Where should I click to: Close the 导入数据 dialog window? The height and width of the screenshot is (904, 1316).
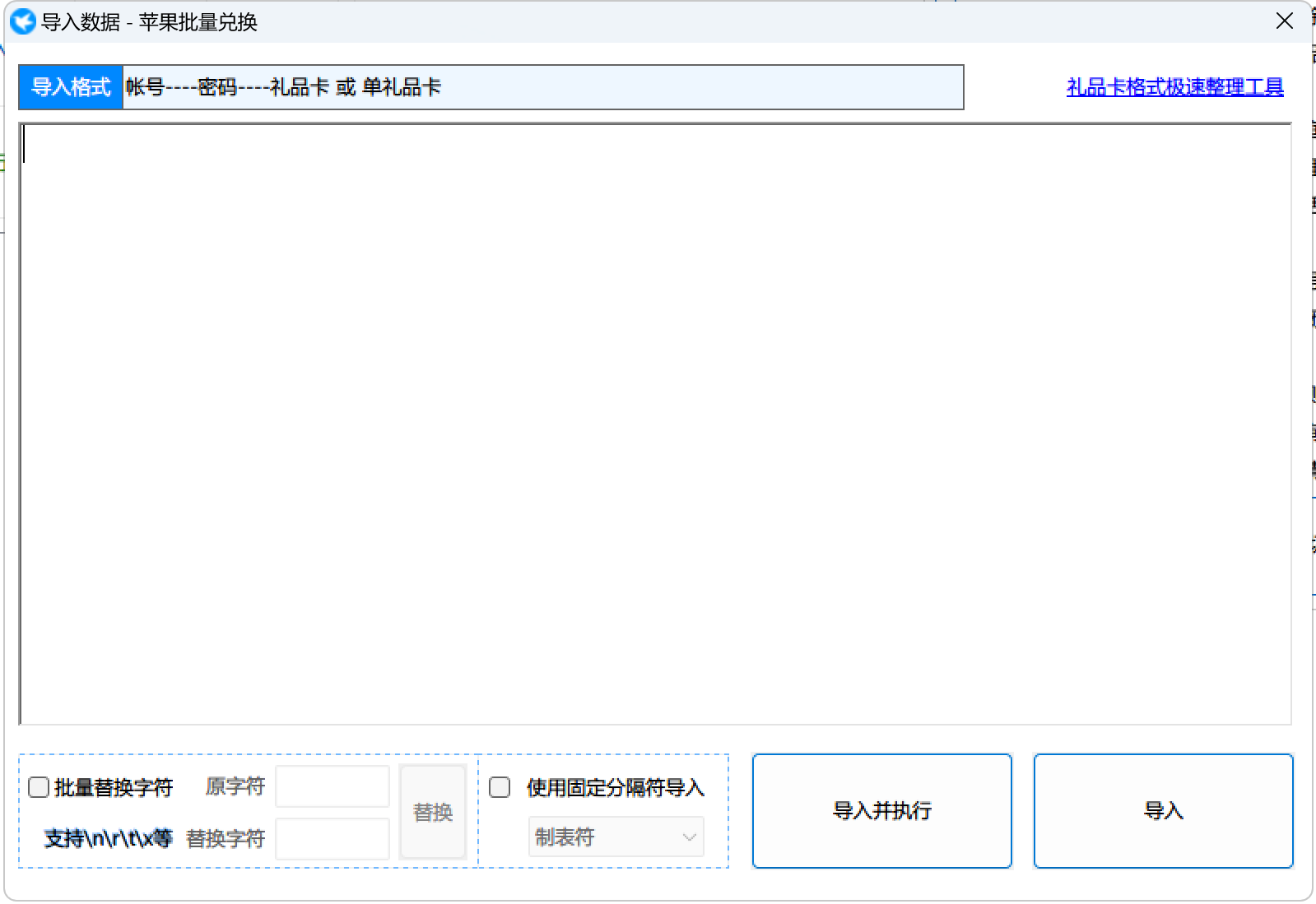pyautogui.click(x=1284, y=21)
